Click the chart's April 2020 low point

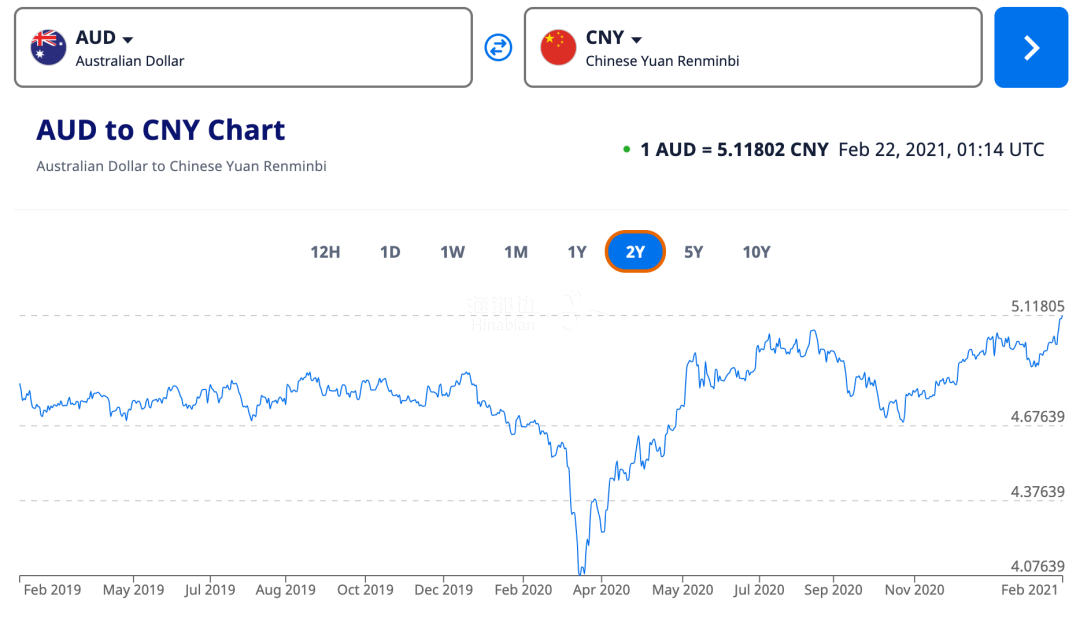coord(580,573)
